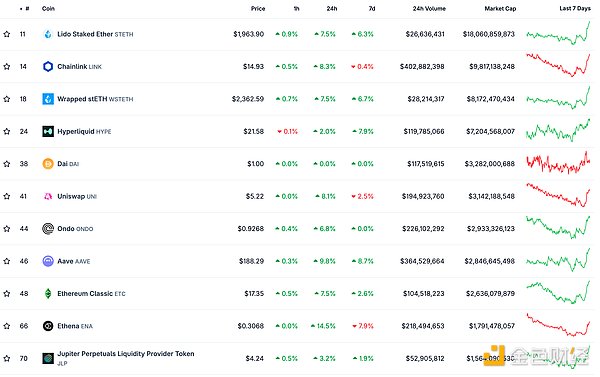Image resolution: width=600 pixels, height=377 pixels.
Task: Click the Hyperliquid HYPE logo icon
Action: click(x=48, y=131)
